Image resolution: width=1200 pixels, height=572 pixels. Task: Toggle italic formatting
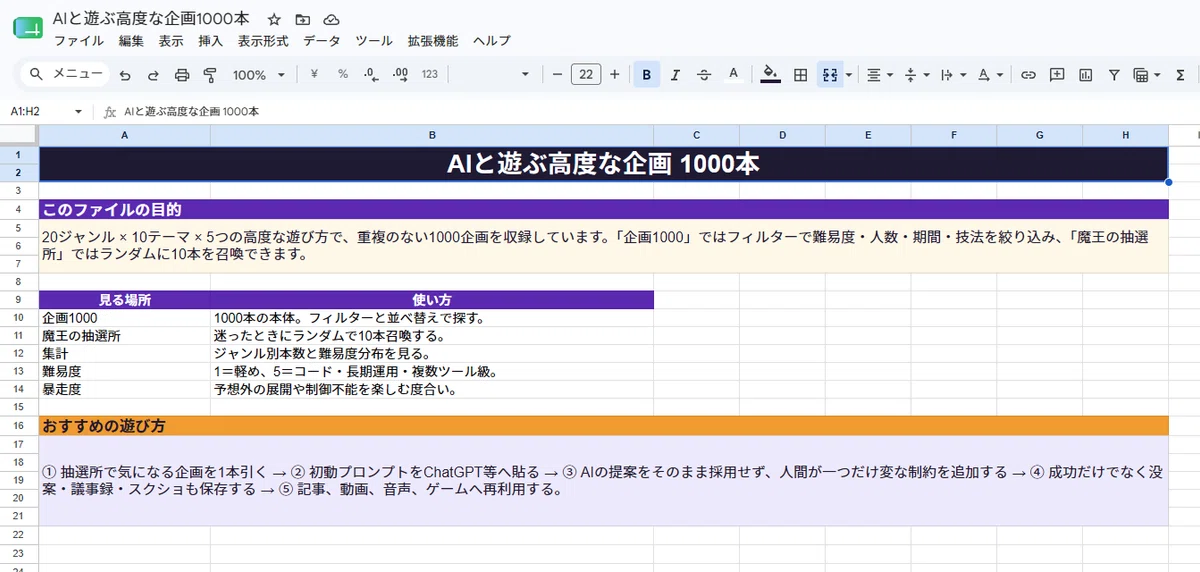(x=675, y=74)
